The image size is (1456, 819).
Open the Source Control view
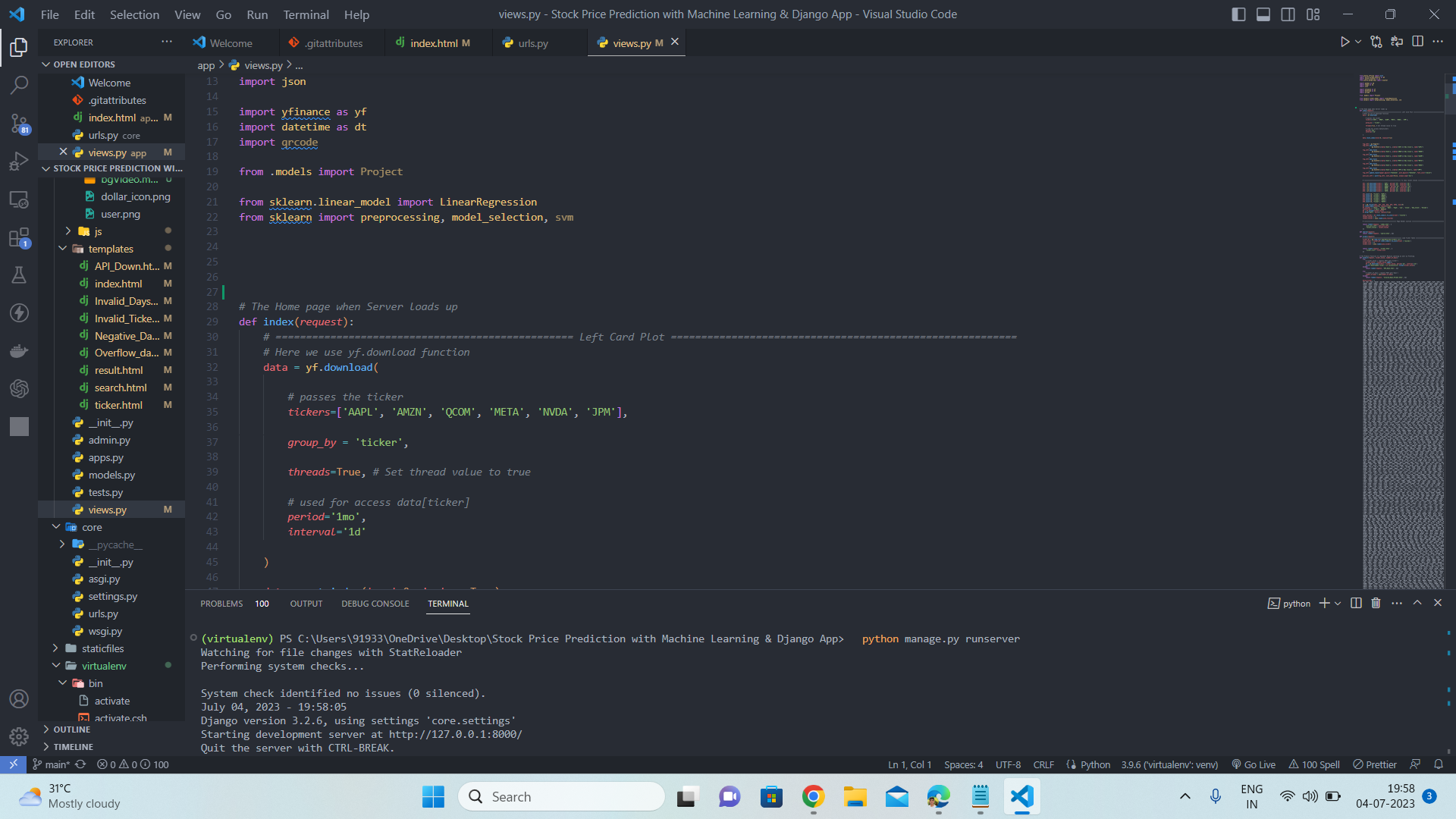point(19,124)
